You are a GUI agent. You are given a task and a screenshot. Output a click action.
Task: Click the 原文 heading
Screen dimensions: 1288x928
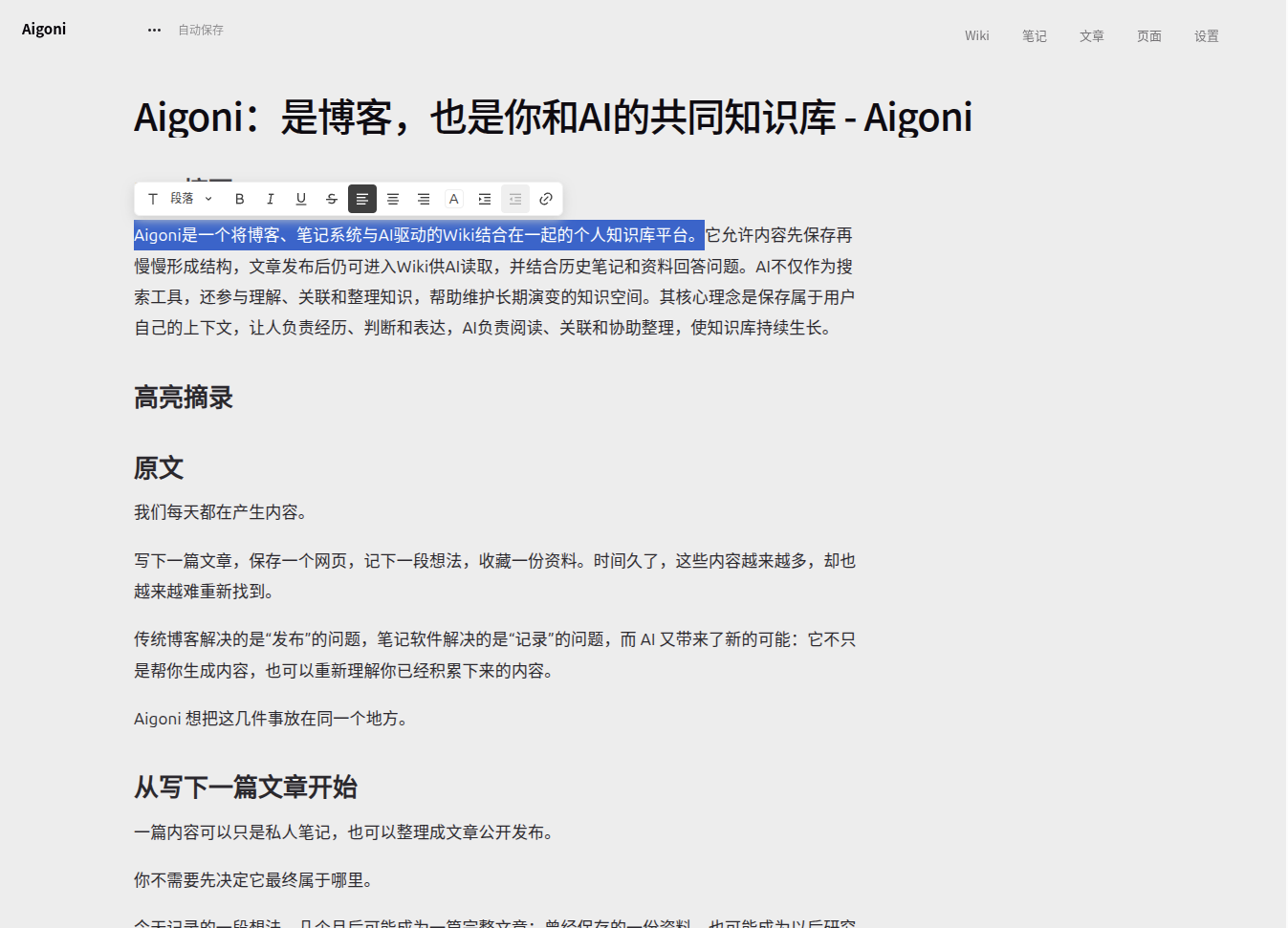(x=159, y=468)
